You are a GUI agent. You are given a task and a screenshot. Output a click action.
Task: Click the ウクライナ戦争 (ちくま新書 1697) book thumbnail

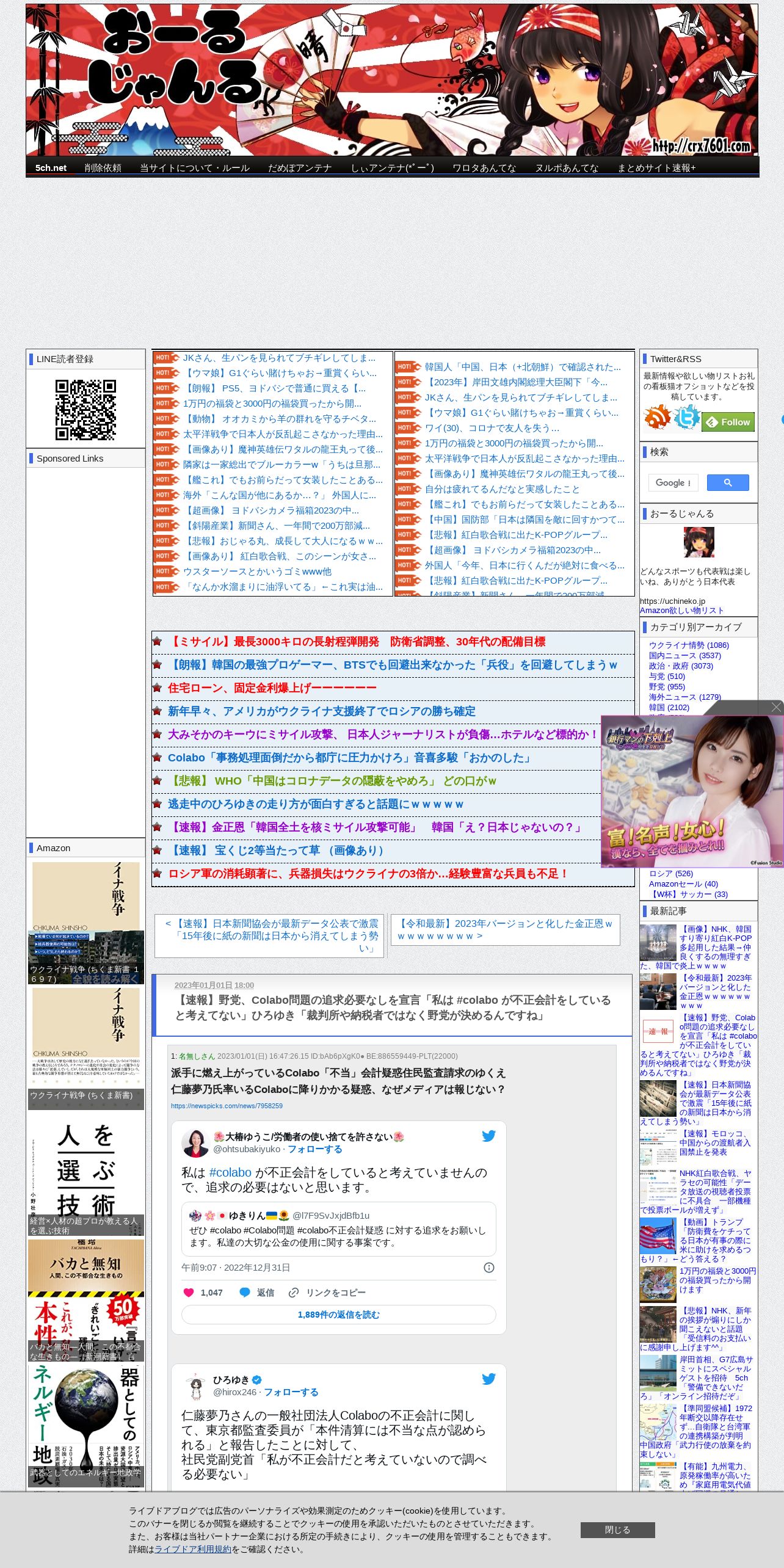[86, 923]
